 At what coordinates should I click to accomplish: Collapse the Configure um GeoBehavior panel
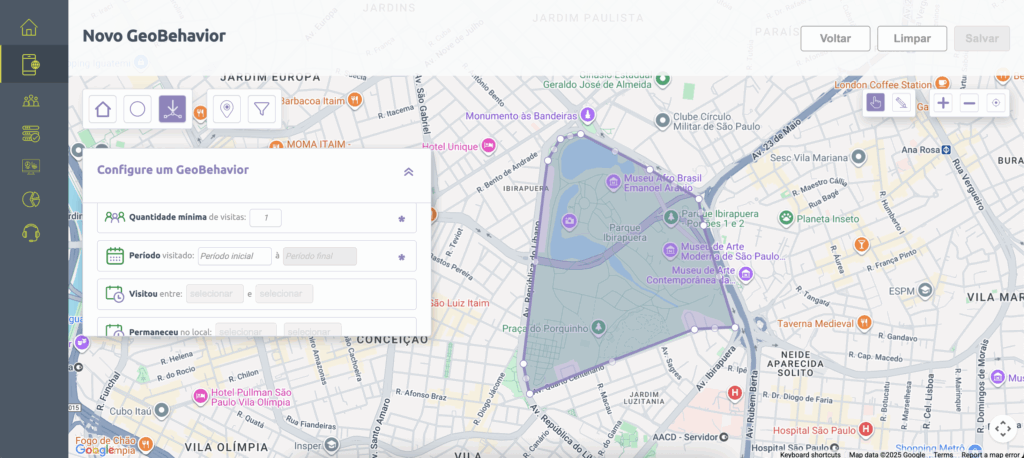[408, 171]
